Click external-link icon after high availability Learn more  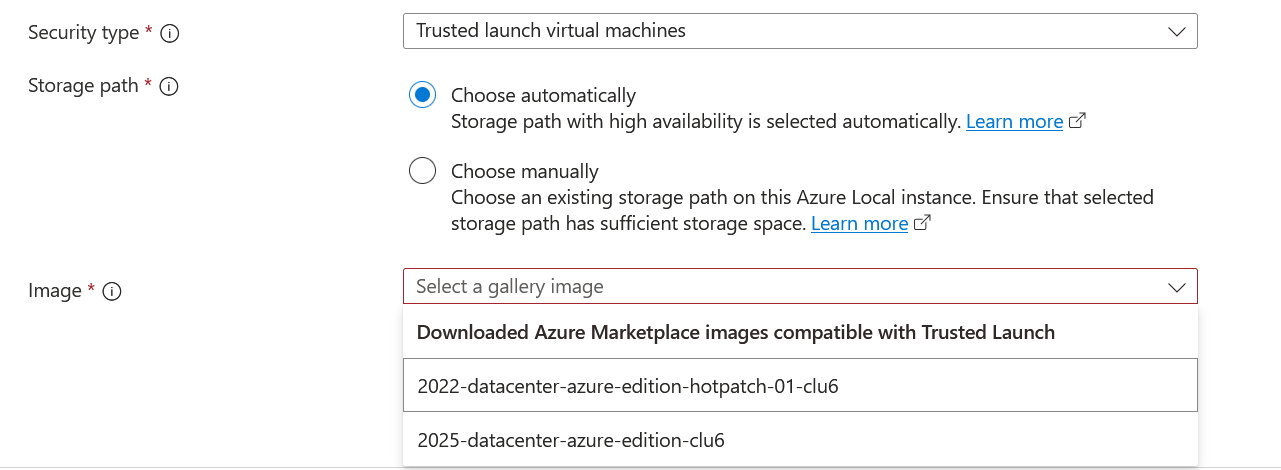(x=1078, y=122)
